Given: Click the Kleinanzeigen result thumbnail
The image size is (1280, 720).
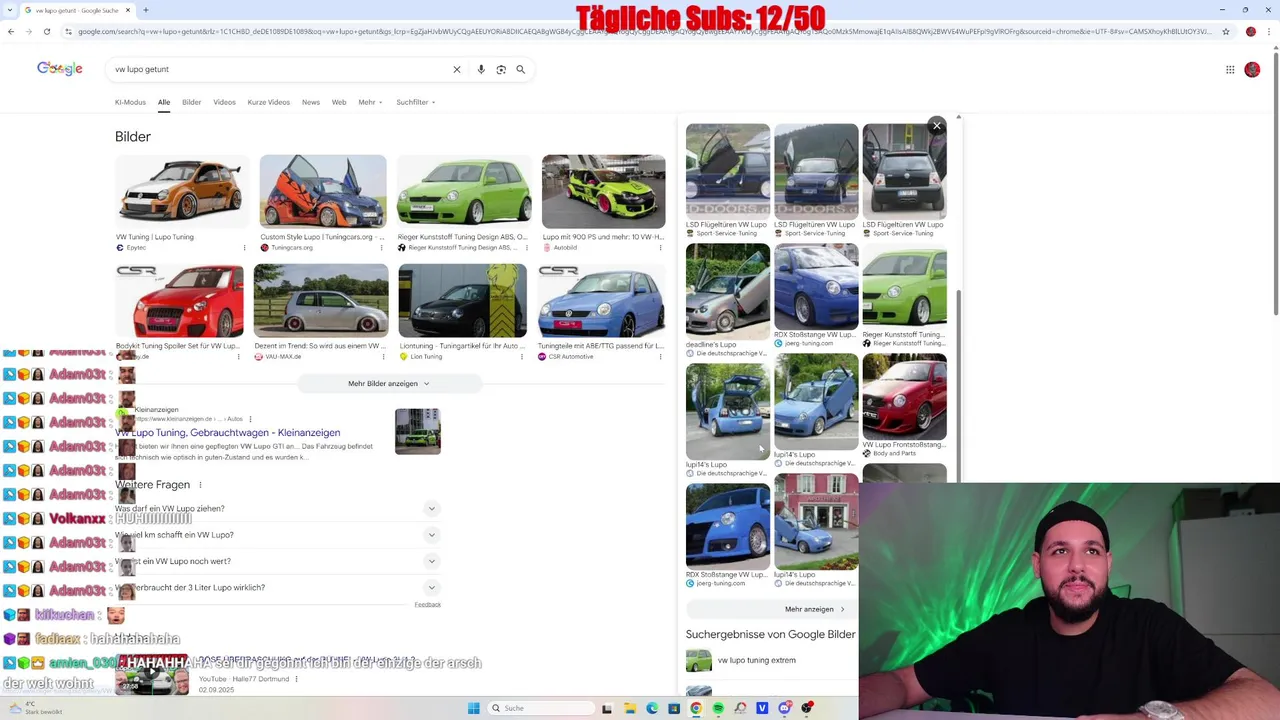Looking at the screenshot, I should click(x=418, y=431).
